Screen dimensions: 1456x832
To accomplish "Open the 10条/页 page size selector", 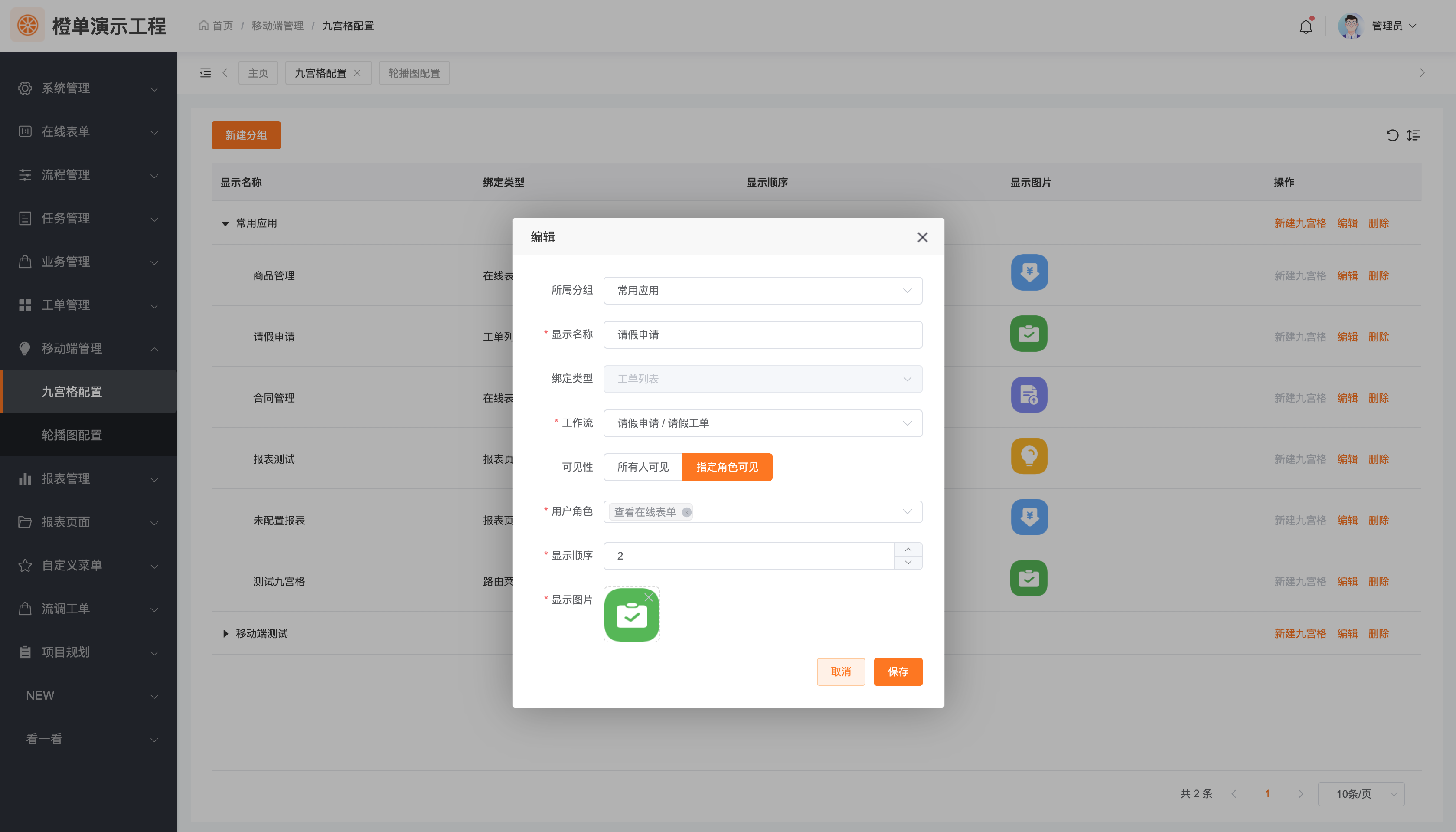I will (x=1361, y=794).
